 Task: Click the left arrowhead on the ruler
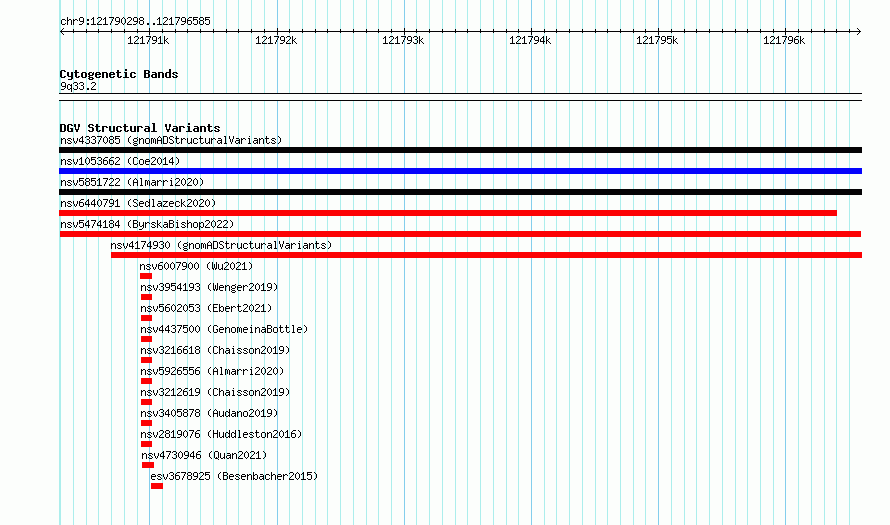62,32
